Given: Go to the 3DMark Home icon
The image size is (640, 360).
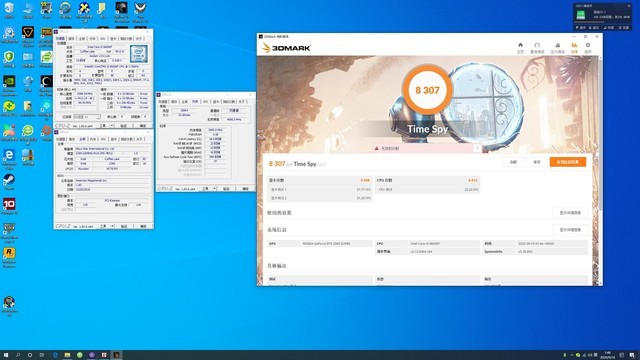Looking at the screenshot, I should tap(520, 48).
